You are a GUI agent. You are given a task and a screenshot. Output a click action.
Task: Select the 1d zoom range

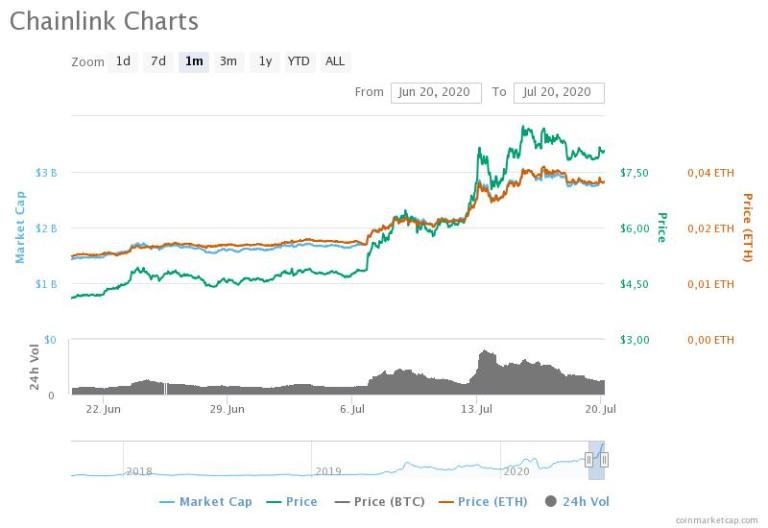click(123, 62)
